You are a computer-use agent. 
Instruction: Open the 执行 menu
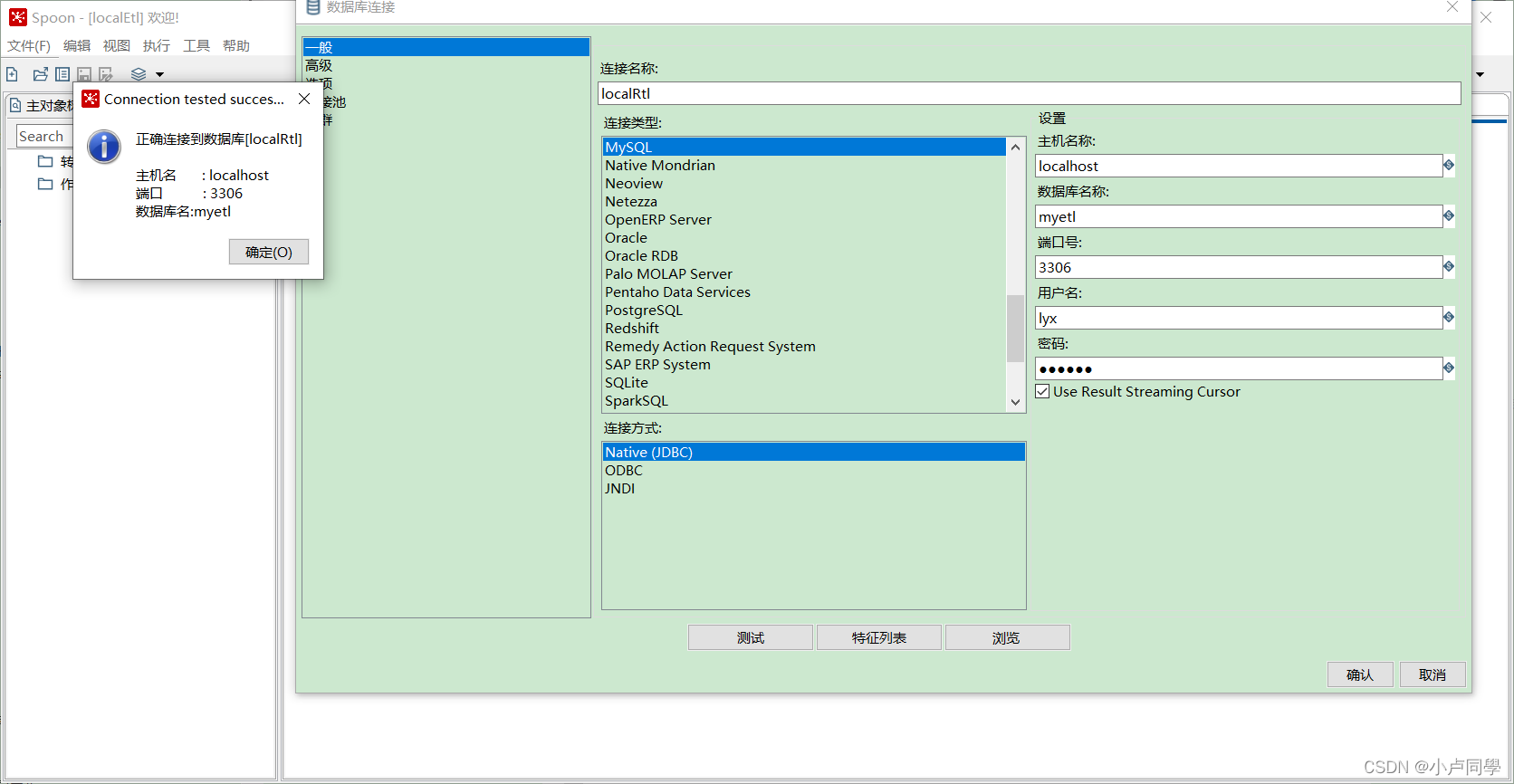click(x=157, y=46)
